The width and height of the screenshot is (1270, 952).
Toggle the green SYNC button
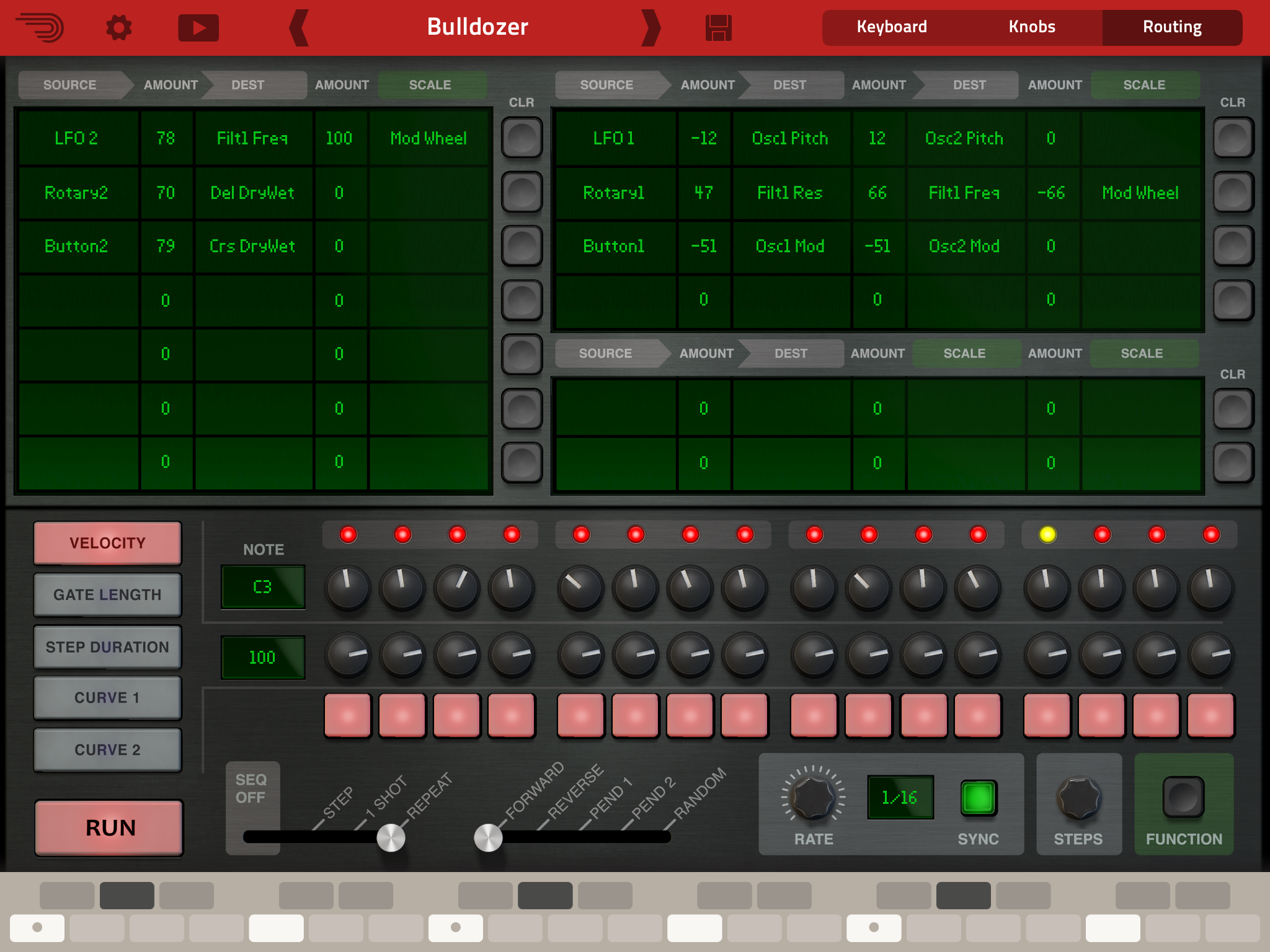[x=979, y=797]
